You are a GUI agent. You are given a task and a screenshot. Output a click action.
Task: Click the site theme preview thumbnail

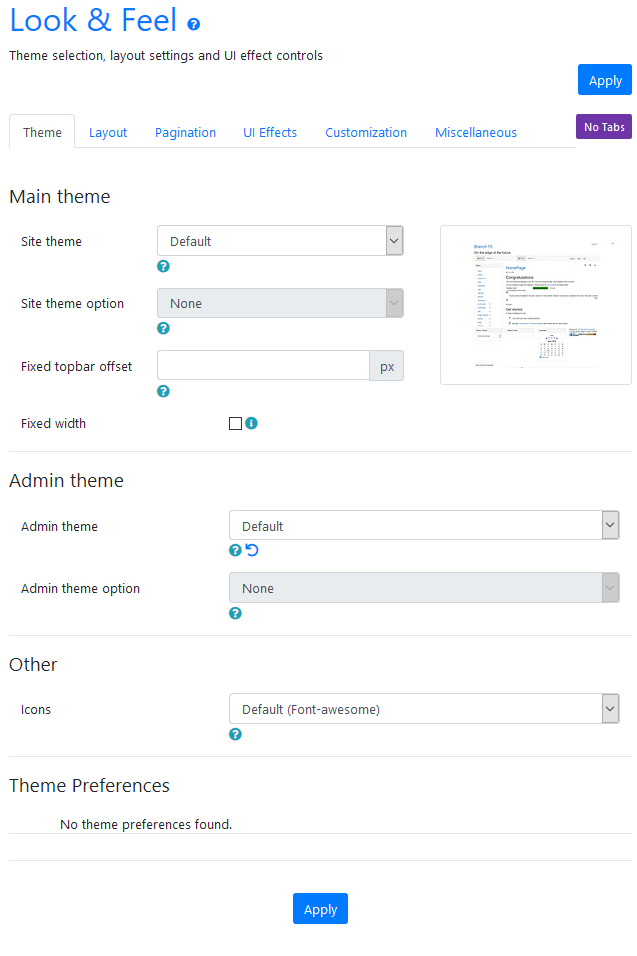(535, 305)
